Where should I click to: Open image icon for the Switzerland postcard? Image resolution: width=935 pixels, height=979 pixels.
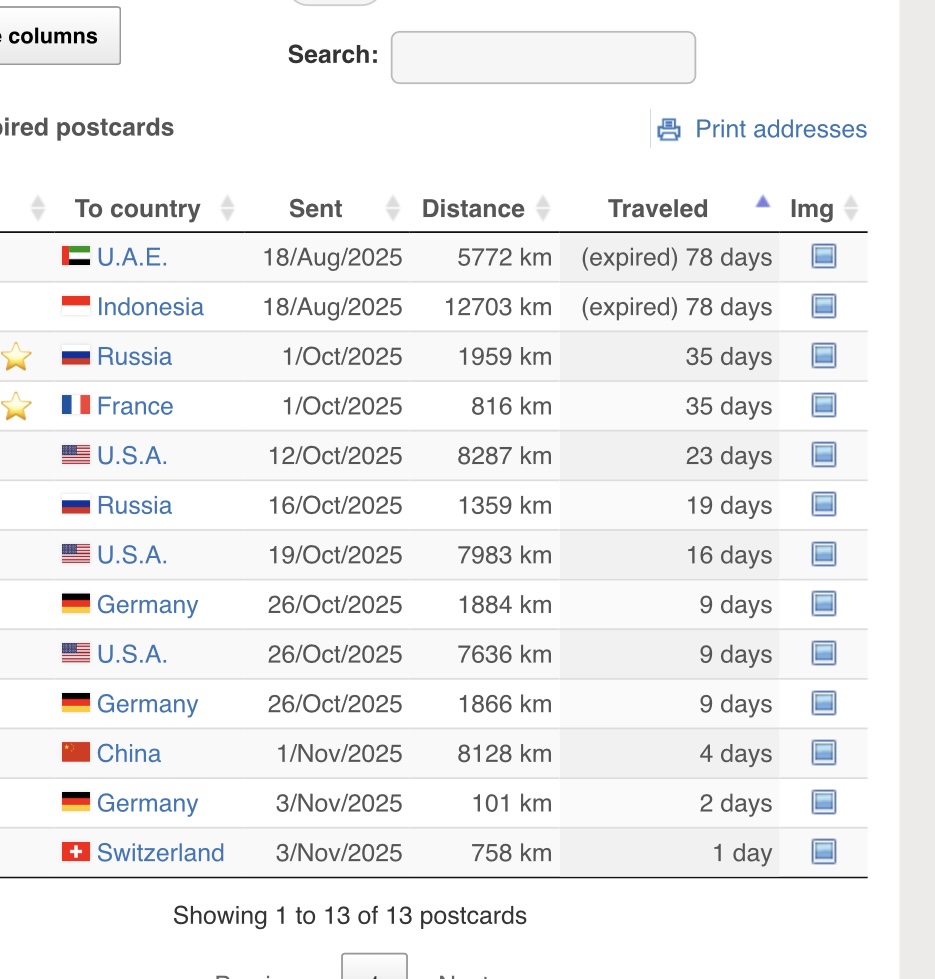tap(823, 852)
